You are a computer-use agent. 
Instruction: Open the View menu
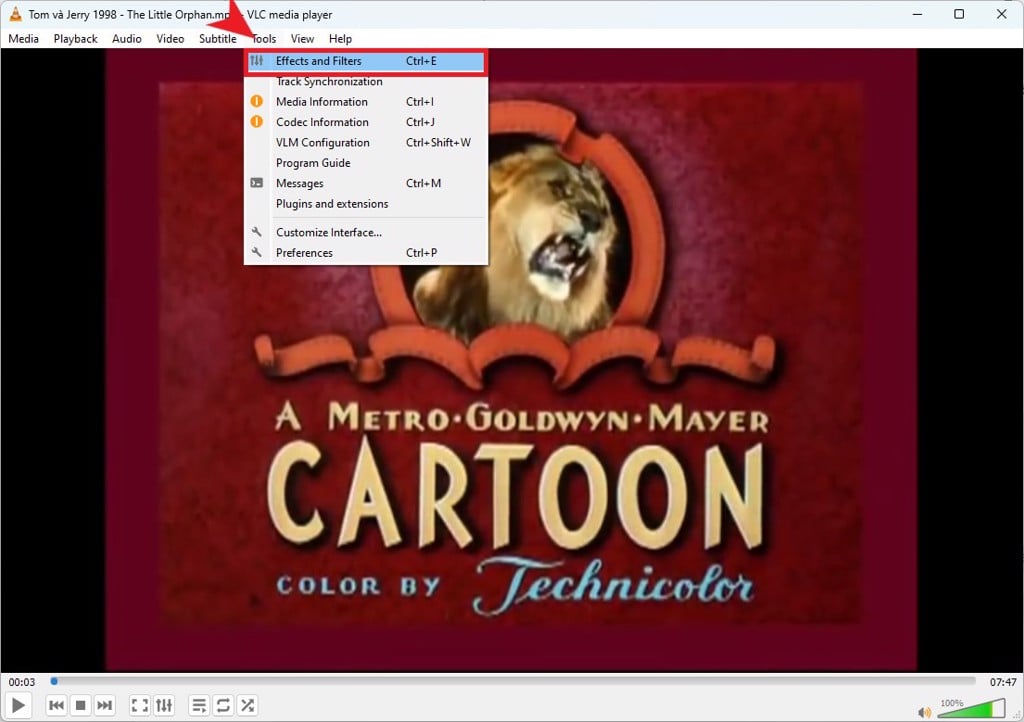click(302, 39)
